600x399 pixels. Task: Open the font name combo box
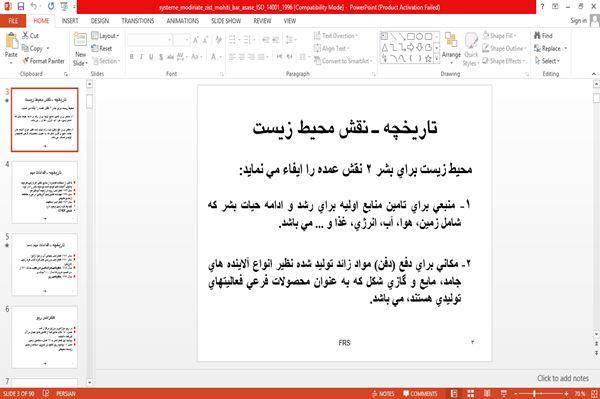[150, 40]
